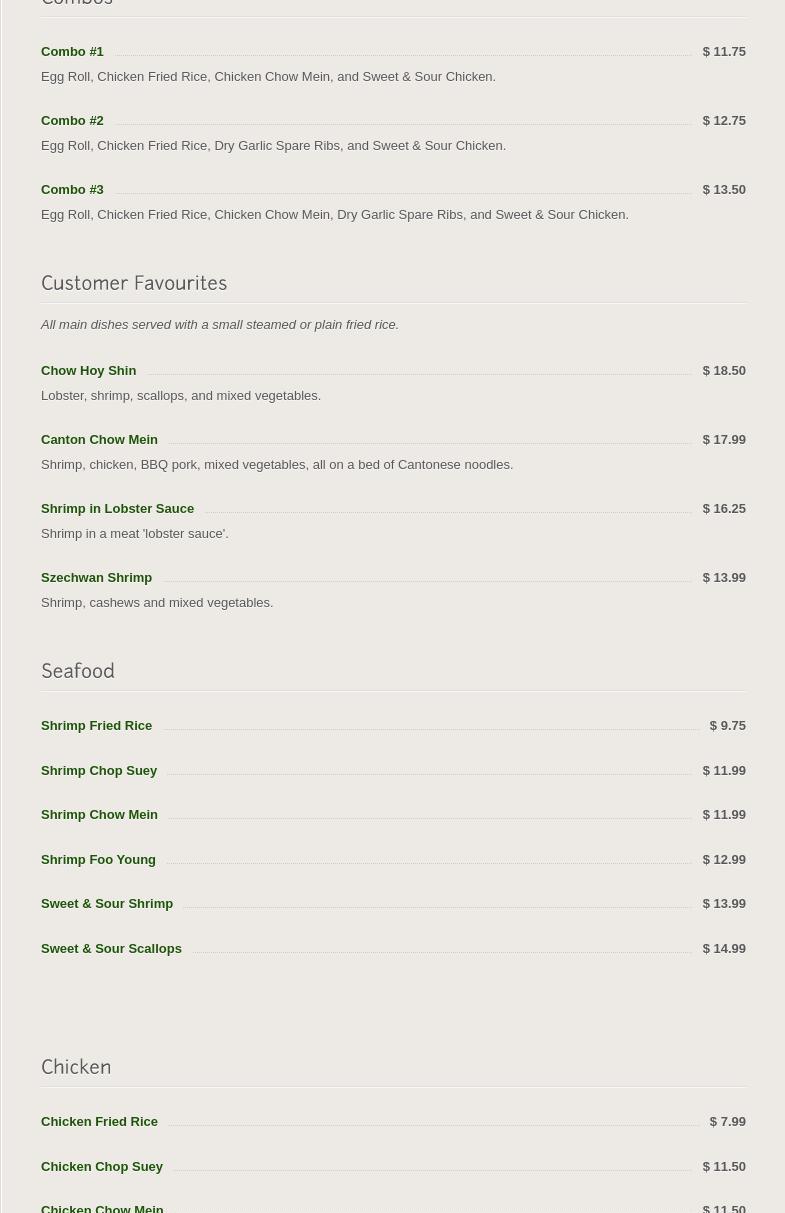The width and height of the screenshot is (785, 1213).
Task: Open Chicken Fried Rice item
Action: (99, 1122)
